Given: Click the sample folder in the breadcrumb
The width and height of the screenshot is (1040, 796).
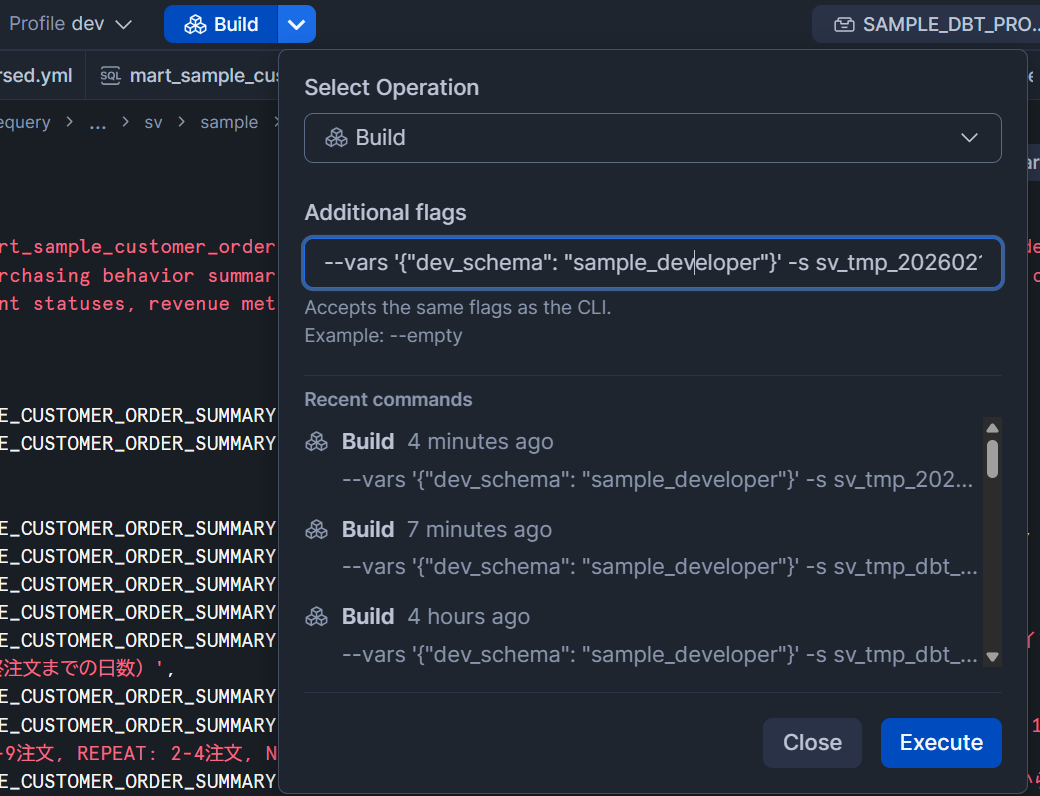Looking at the screenshot, I should (x=229, y=122).
